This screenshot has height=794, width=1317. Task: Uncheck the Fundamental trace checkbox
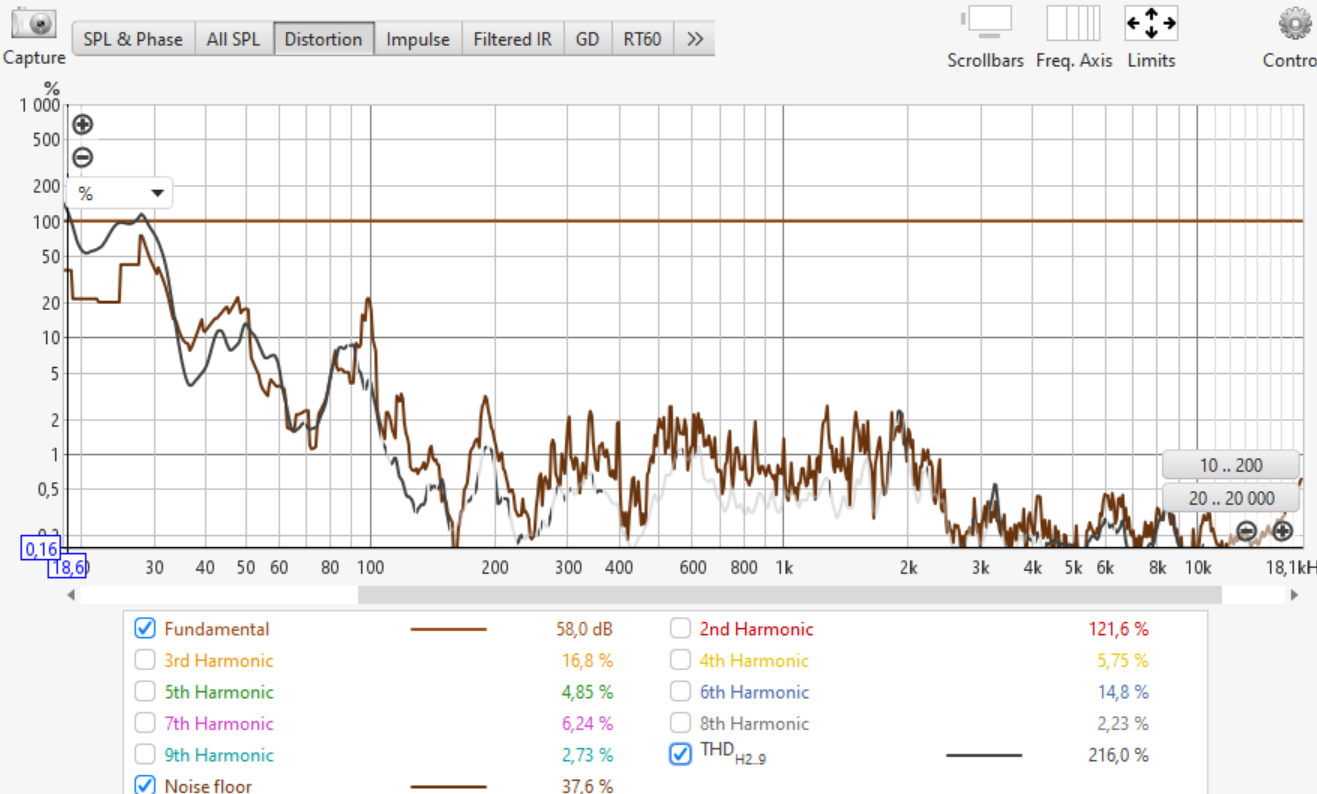pos(145,629)
